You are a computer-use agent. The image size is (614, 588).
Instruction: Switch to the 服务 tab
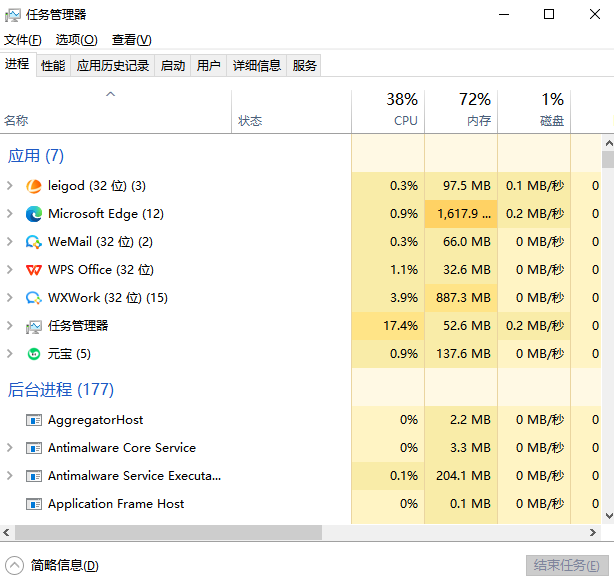(x=304, y=65)
